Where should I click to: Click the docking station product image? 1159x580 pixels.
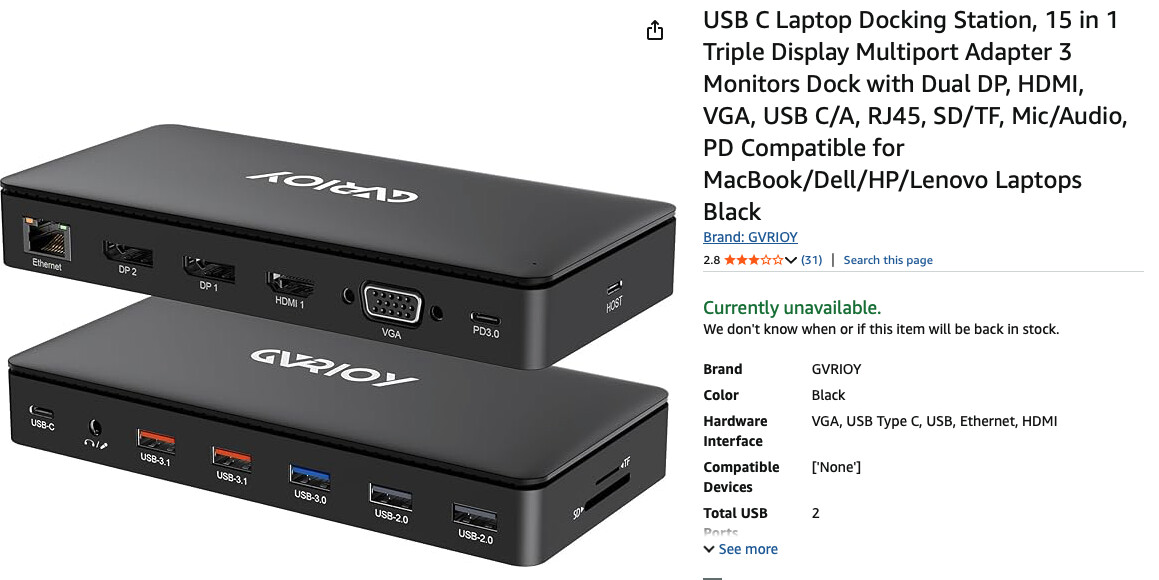339,344
